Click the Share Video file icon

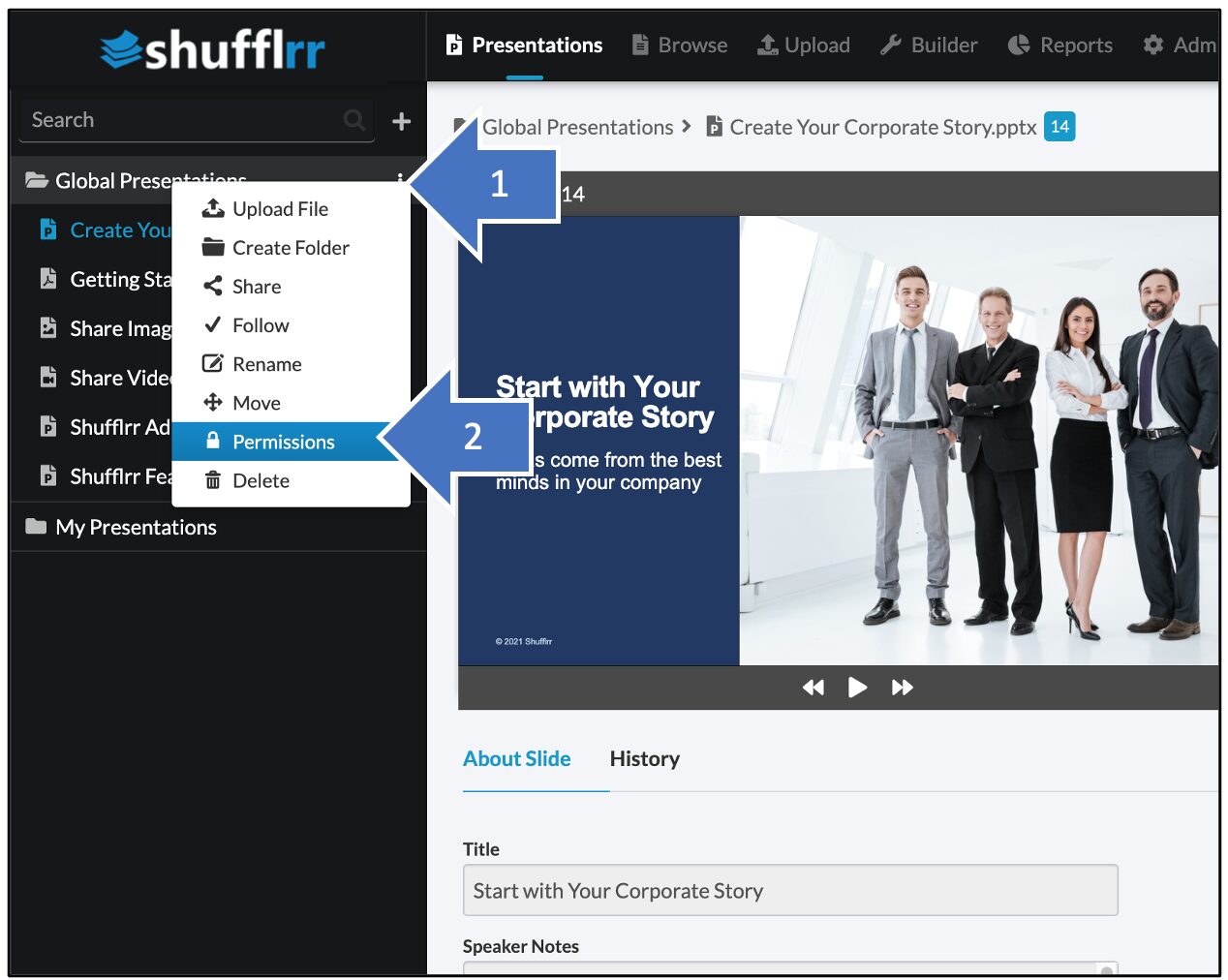click(48, 378)
